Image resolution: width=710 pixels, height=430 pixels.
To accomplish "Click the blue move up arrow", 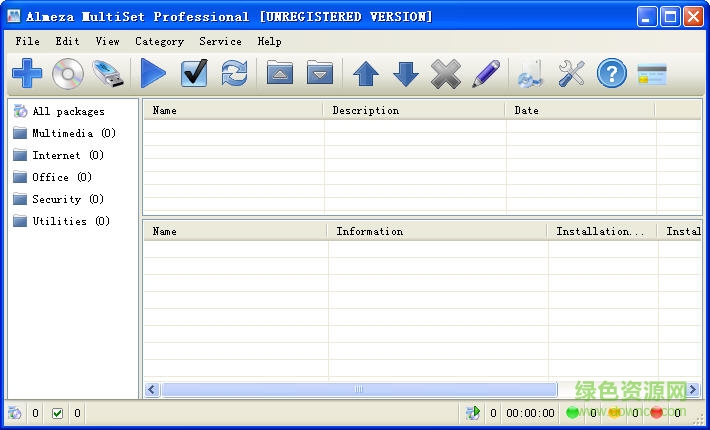I will pos(366,74).
